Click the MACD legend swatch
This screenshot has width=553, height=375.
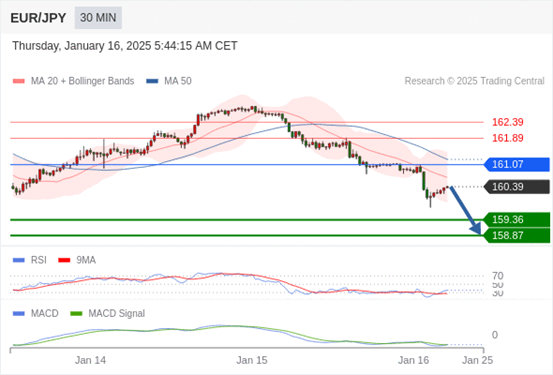click(x=19, y=313)
